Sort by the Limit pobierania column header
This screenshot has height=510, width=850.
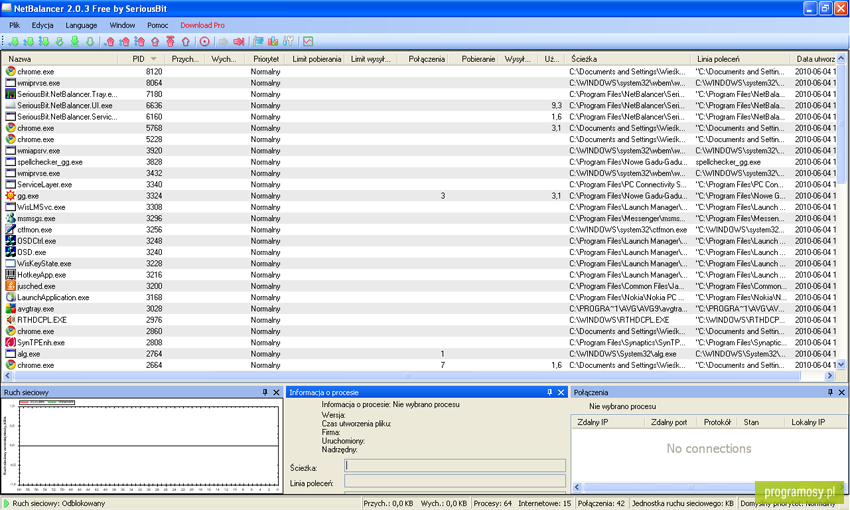click(x=317, y=59)
